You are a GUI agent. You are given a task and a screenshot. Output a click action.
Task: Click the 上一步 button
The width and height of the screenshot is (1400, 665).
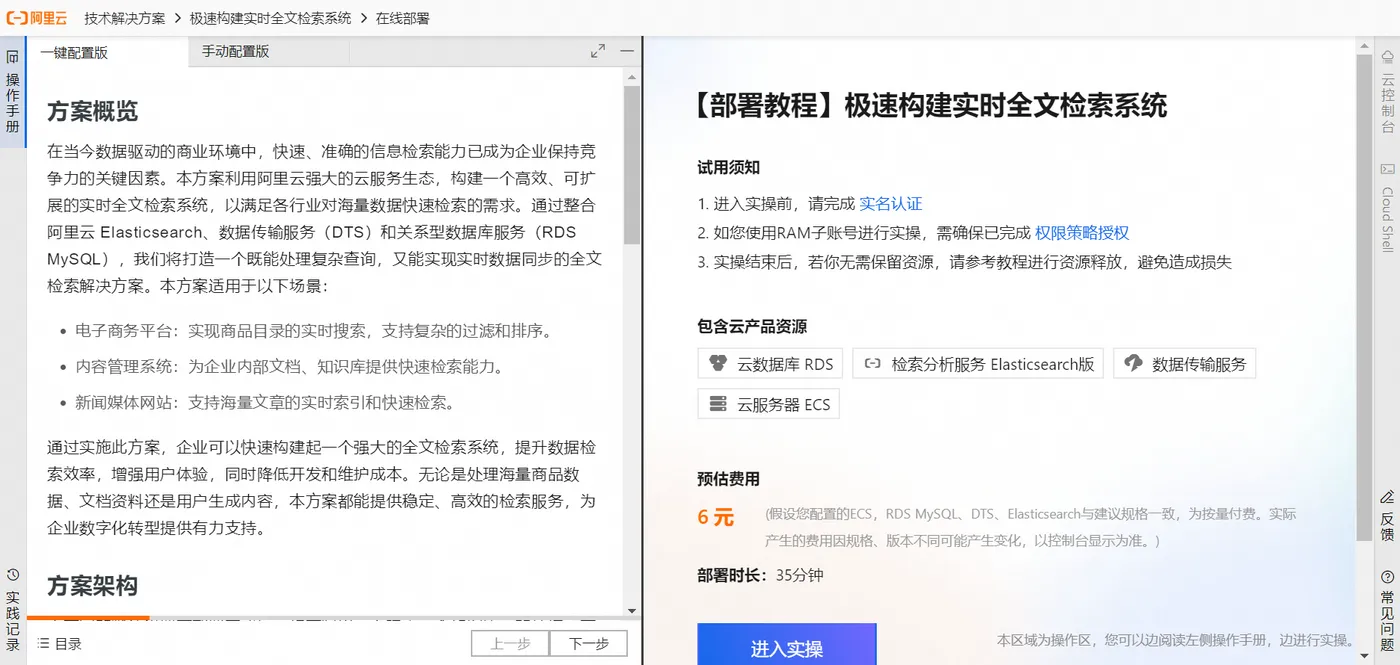coord(510,643)
